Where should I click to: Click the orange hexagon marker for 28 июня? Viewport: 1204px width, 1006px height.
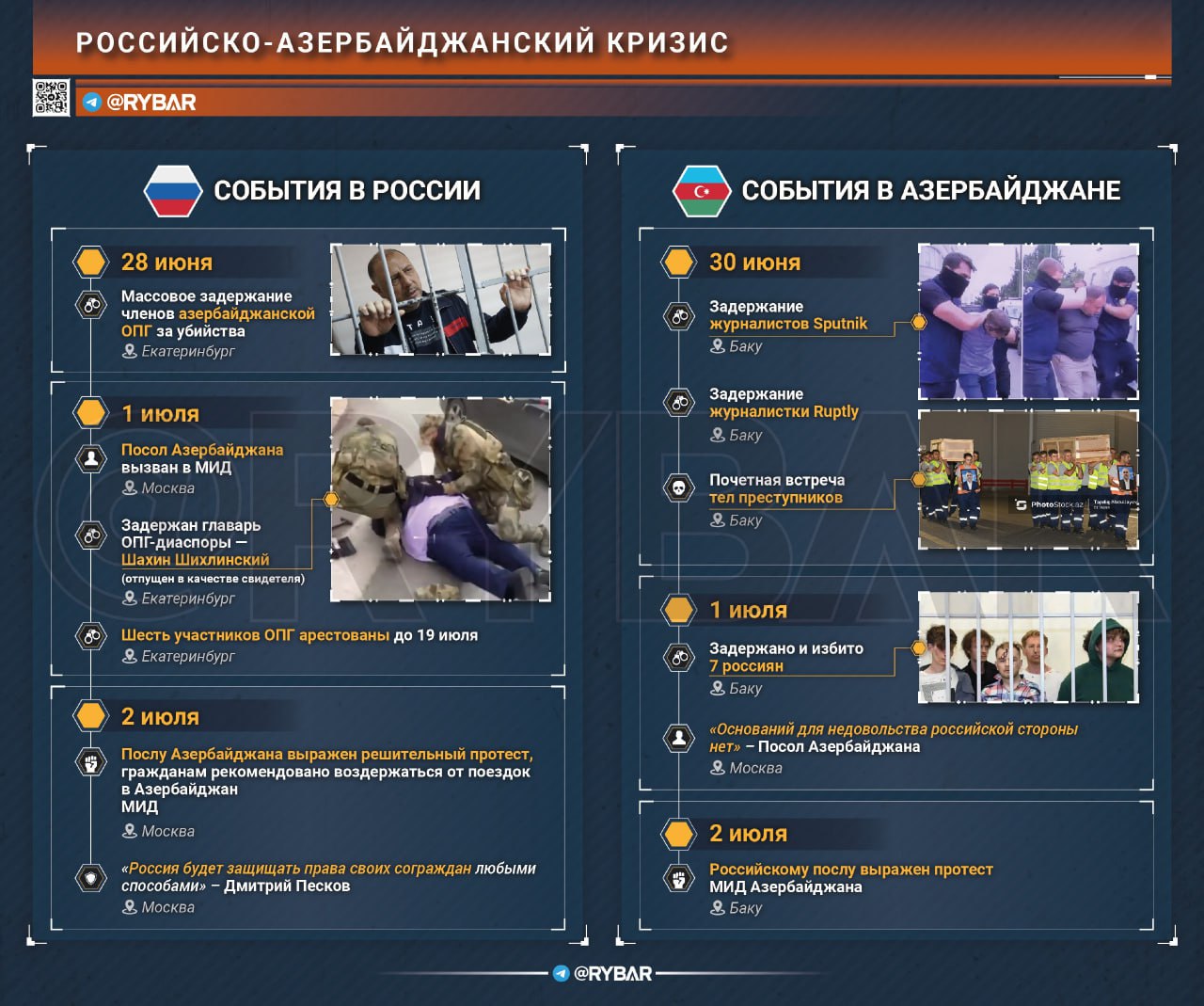point(91,262)
